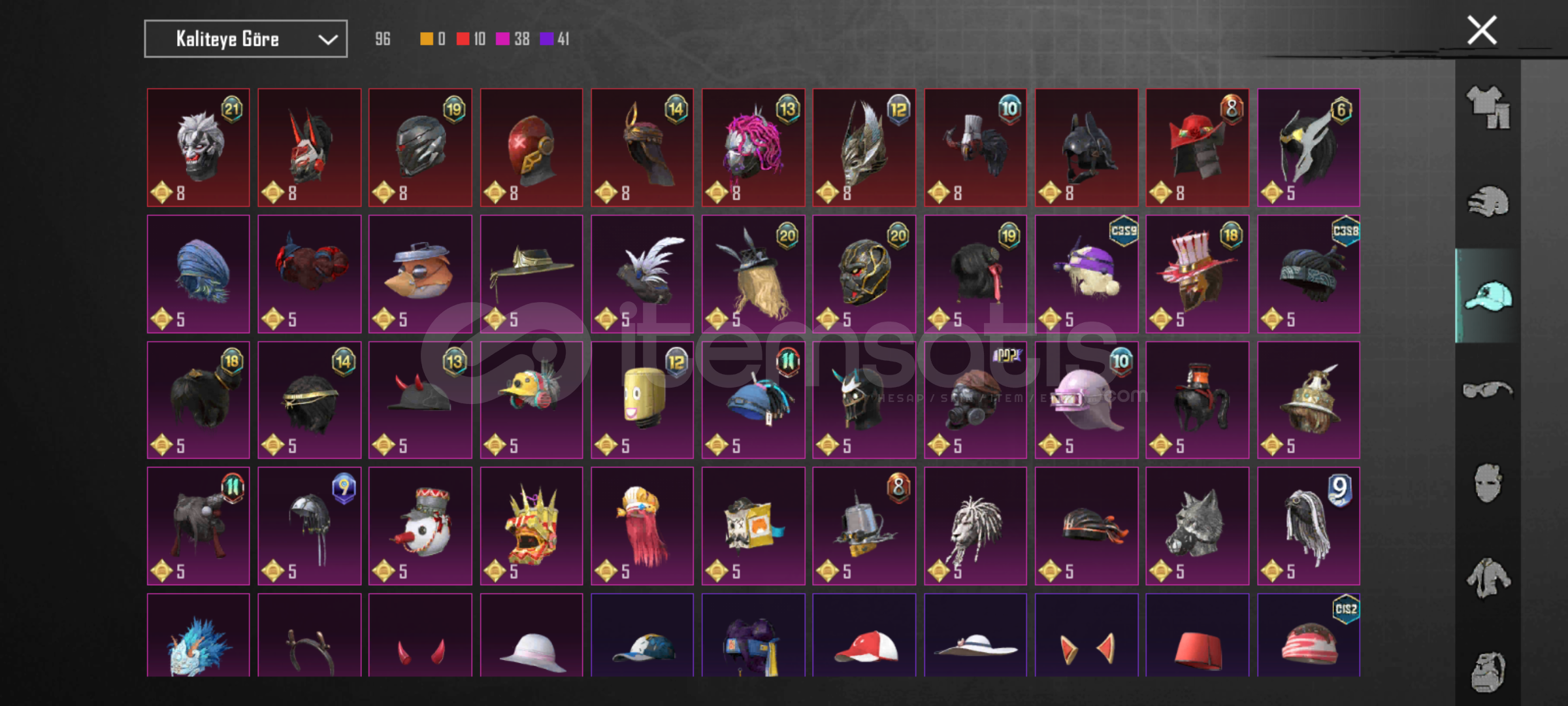Select the snowman head item
Viewport: 1568px width, 706px height.
(420, 526)
